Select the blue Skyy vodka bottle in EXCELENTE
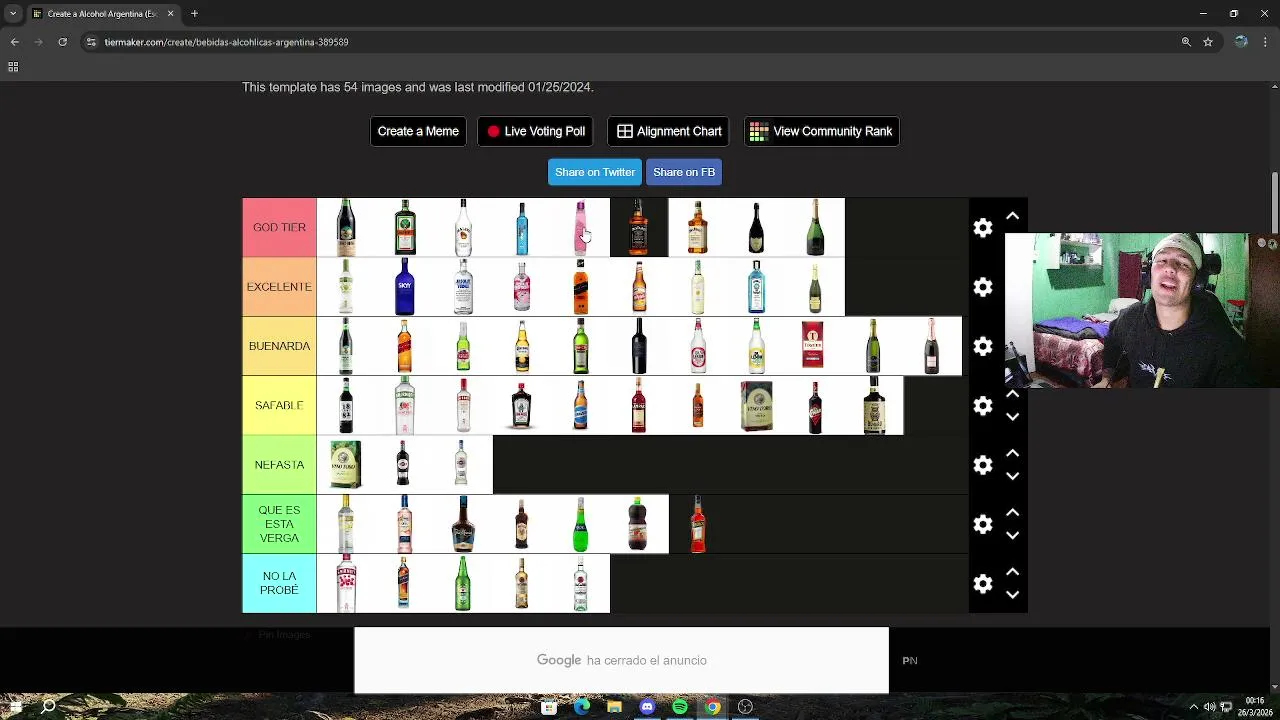Image resolution: width=1280 pixels, height=720 pixels. point(404,287)
